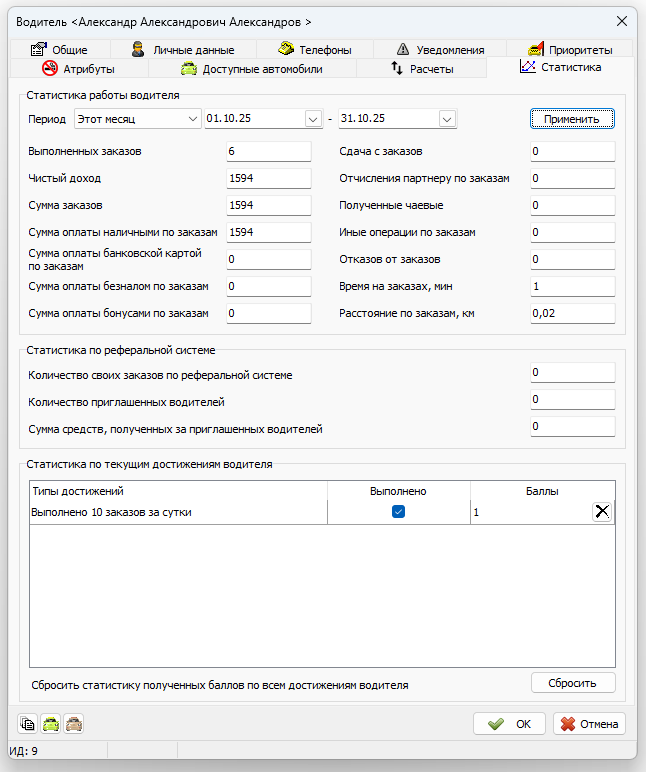
Task: Open the end date picker for 31.10.25
Action: click(447, 119)
